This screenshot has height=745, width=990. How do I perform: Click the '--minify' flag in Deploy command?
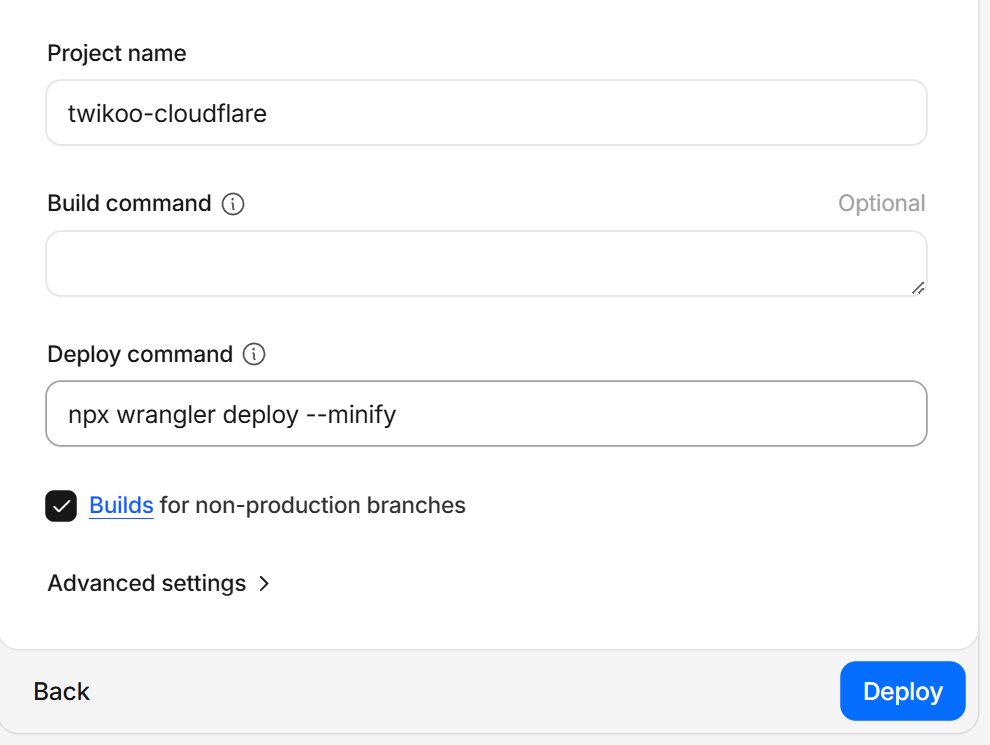(x=351, y=414)
